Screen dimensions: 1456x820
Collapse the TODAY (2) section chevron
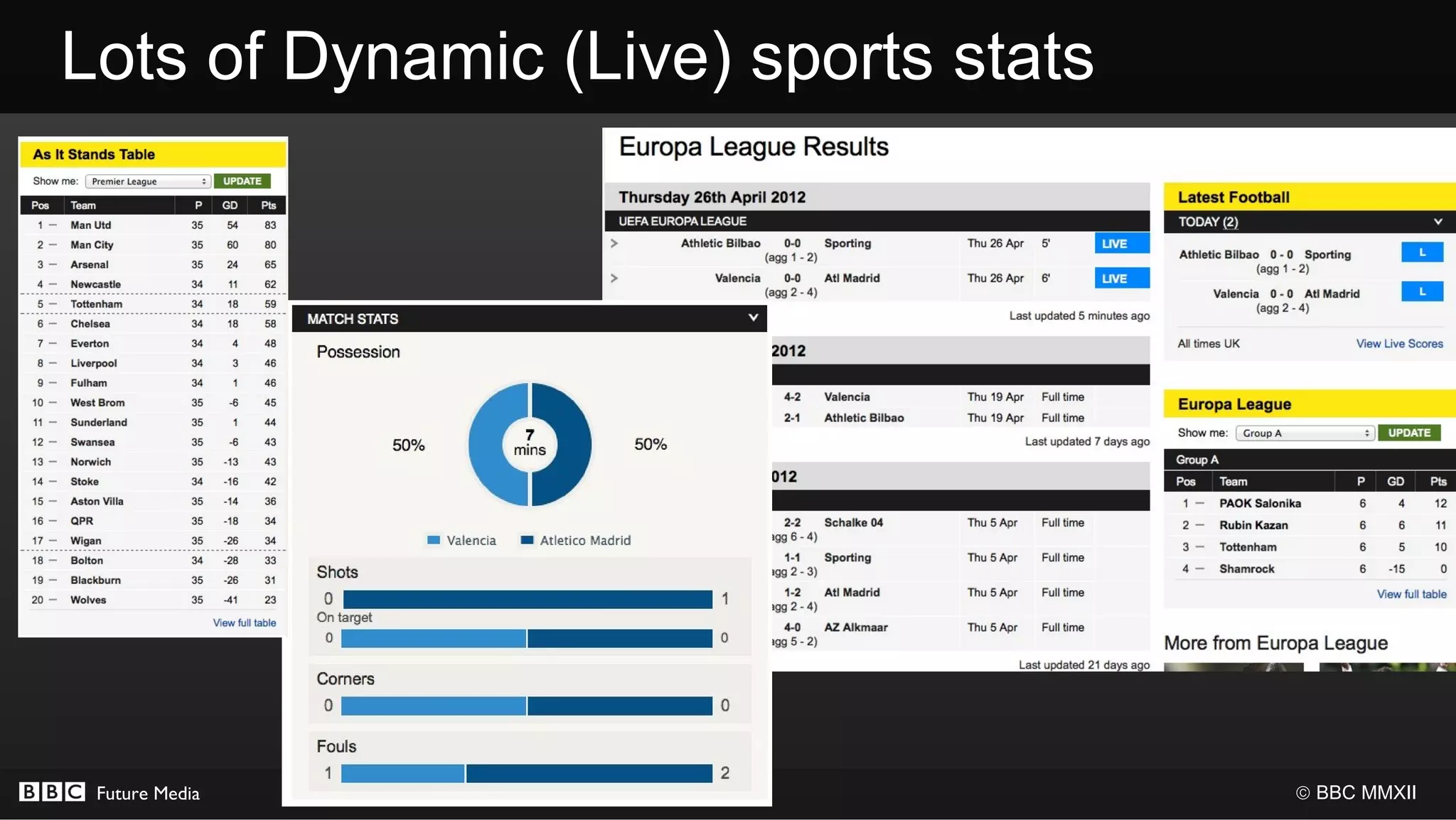pyautogui.click(x=1438, y=222)
